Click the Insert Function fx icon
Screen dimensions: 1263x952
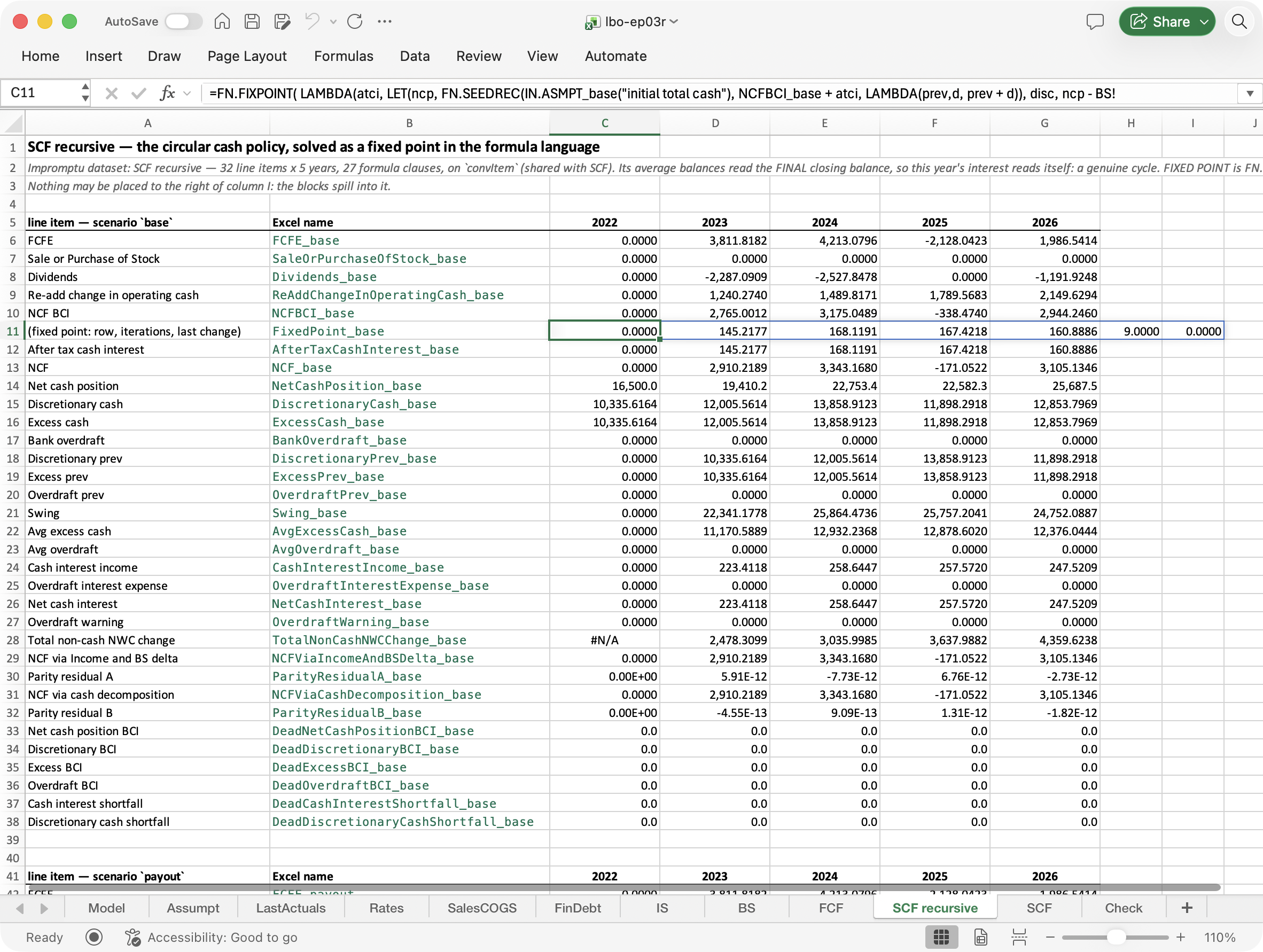click(167, 93)
